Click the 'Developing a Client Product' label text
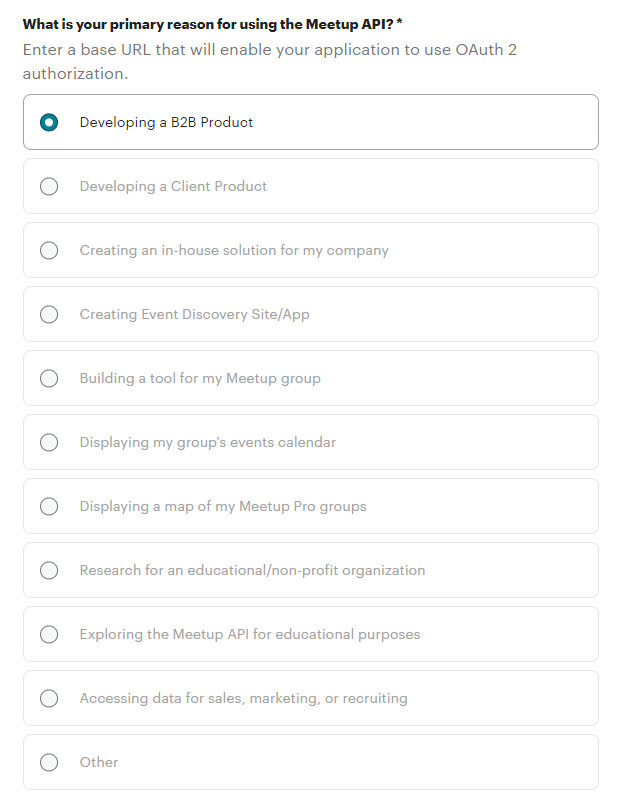628x807 pixels. coord(173,186)
